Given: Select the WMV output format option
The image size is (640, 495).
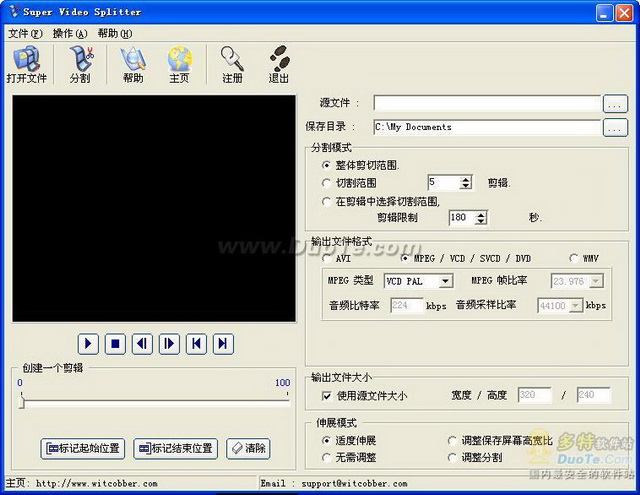Looking at the screenshot, I should tap(574, 258).
